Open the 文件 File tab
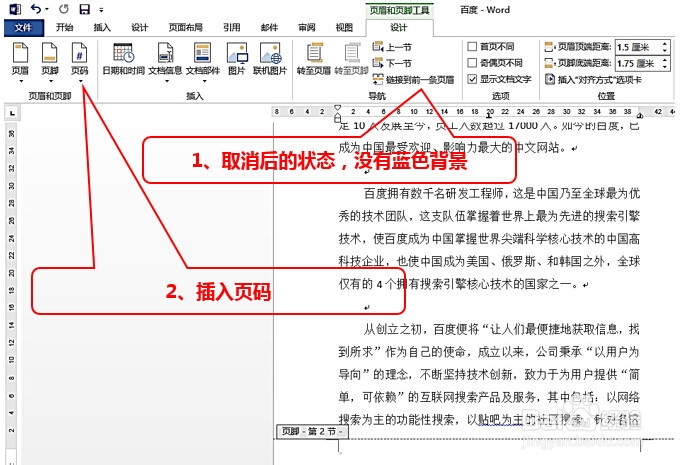This screenshot has height=465, width=680. pos(23,27)
